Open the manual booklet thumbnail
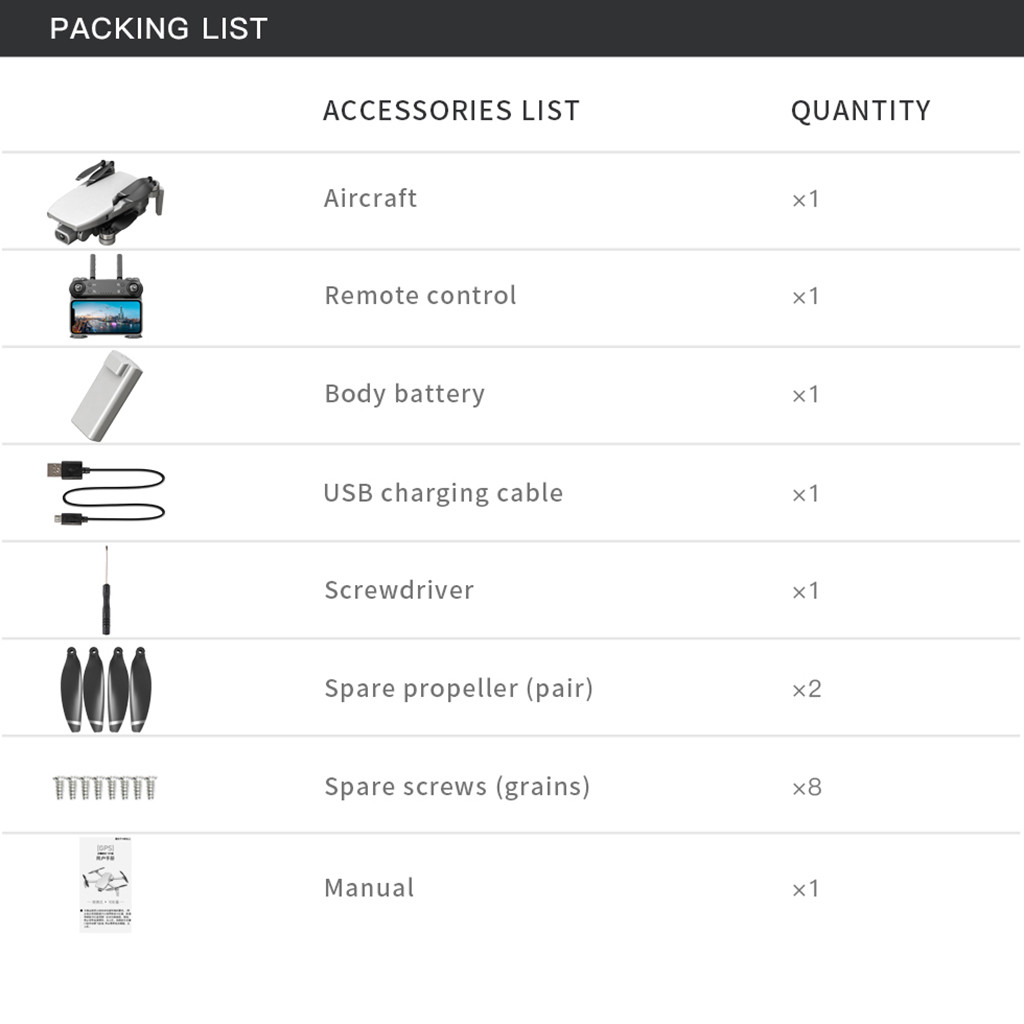Image resolution: width=1024 pixels, height=1024 pixels. [106, 885]
